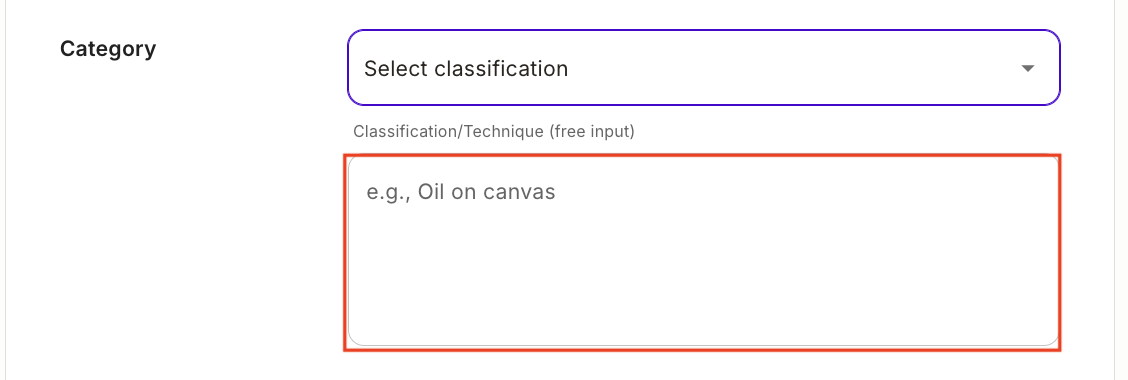
Task: Click the dropdown arrow in classification field
Action: [1028, 68]
